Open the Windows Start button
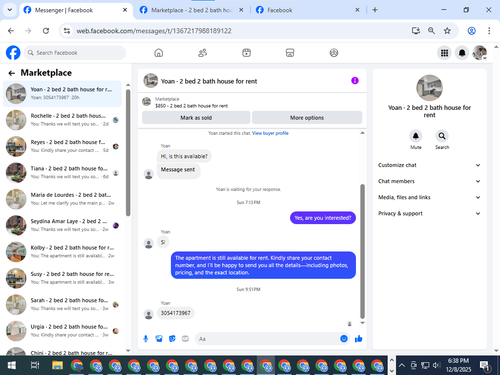 coord(11,365)
